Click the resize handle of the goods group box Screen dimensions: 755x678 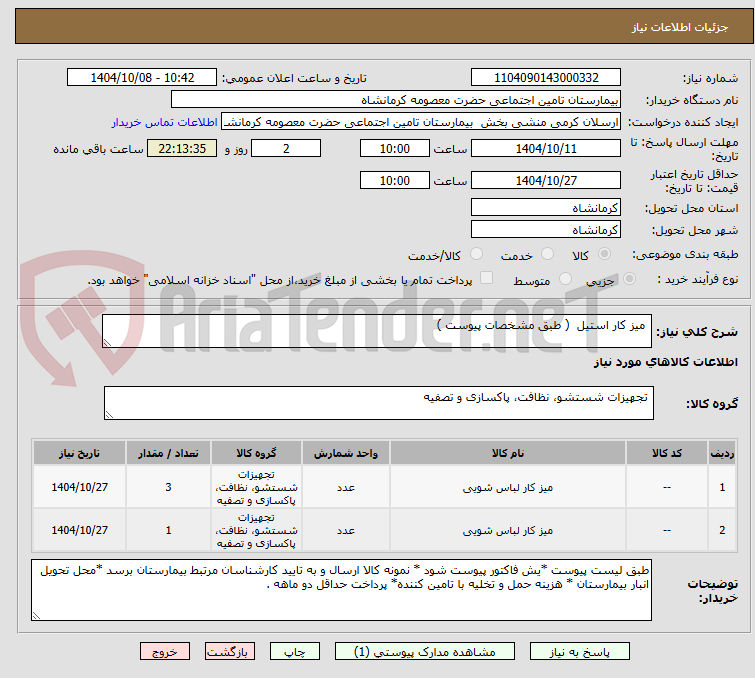click(109, 415)
